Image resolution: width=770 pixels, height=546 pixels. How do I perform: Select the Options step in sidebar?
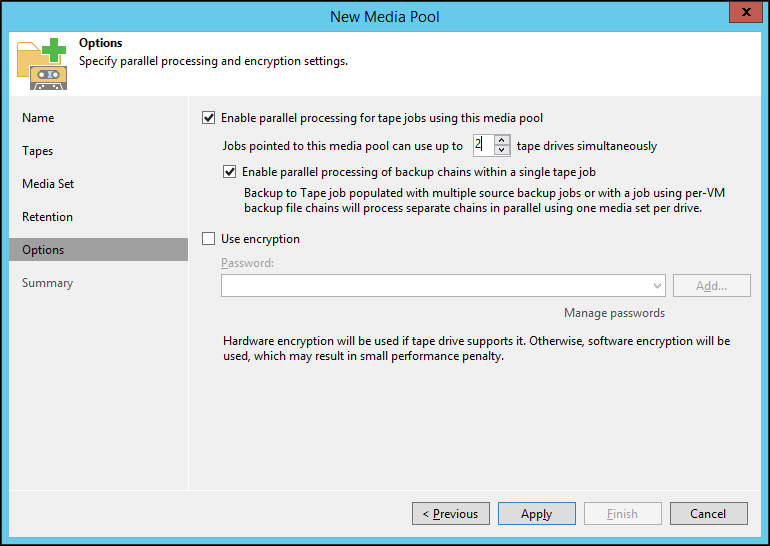43,250
